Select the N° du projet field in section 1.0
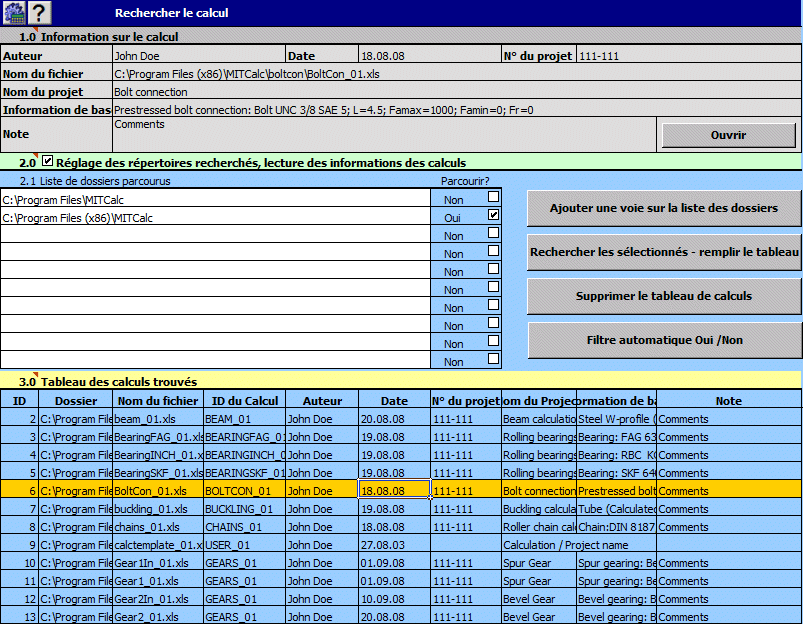Screen dimensions: 803x624 click(x=689, y=55)
